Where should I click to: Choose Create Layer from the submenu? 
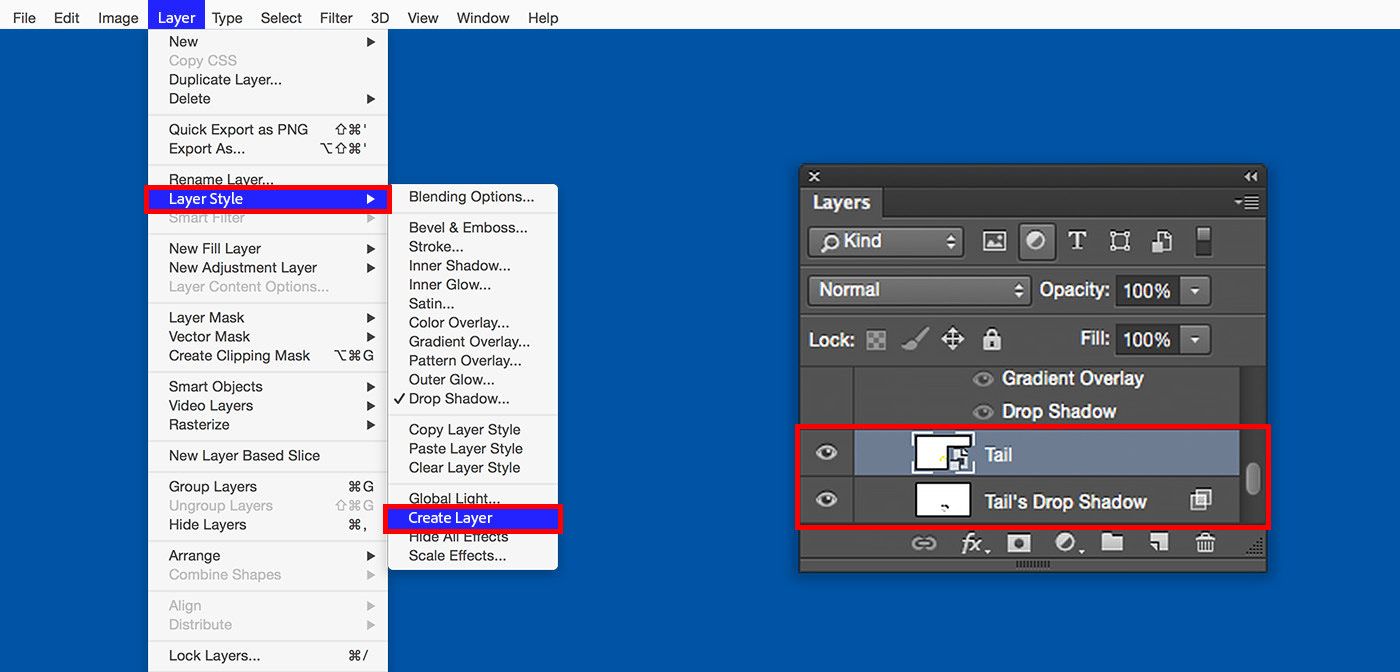[450, 518]
